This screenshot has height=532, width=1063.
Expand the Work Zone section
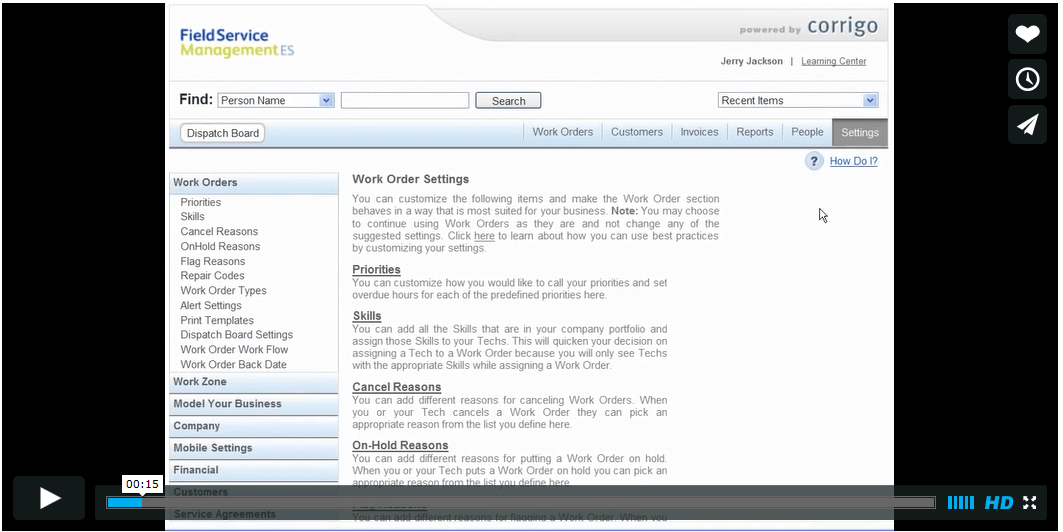[254, 382]
